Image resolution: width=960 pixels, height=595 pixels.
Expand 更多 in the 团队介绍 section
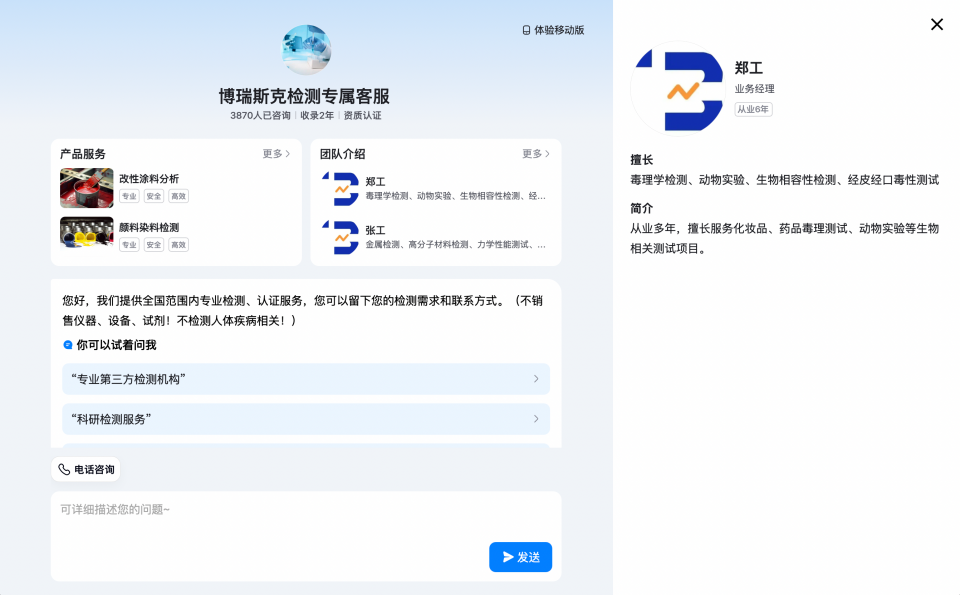tap(536, 154)
